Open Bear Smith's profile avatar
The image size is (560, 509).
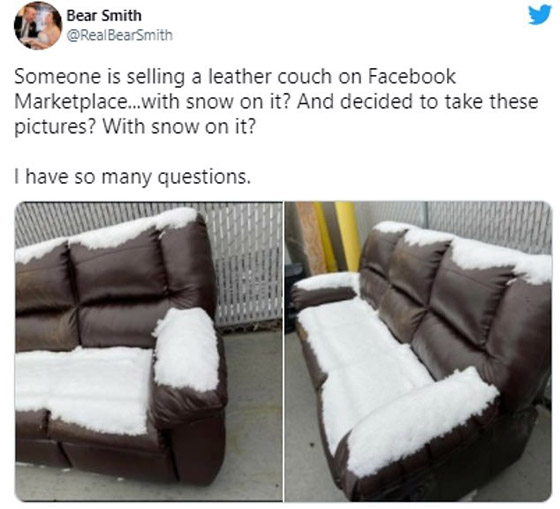click(38, 26)
